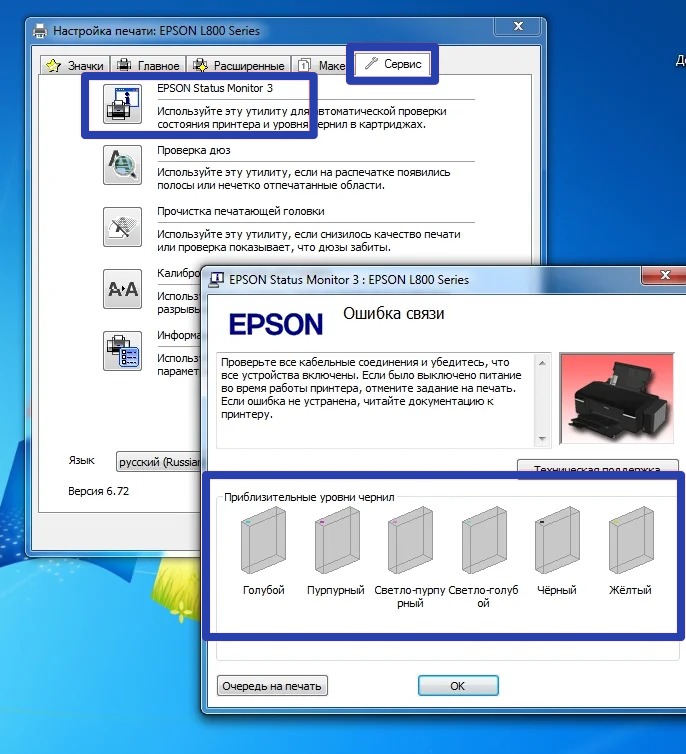Close the Настройка печати window
Viewport: 686px width, 754px height.
click(x=518, y=26)
